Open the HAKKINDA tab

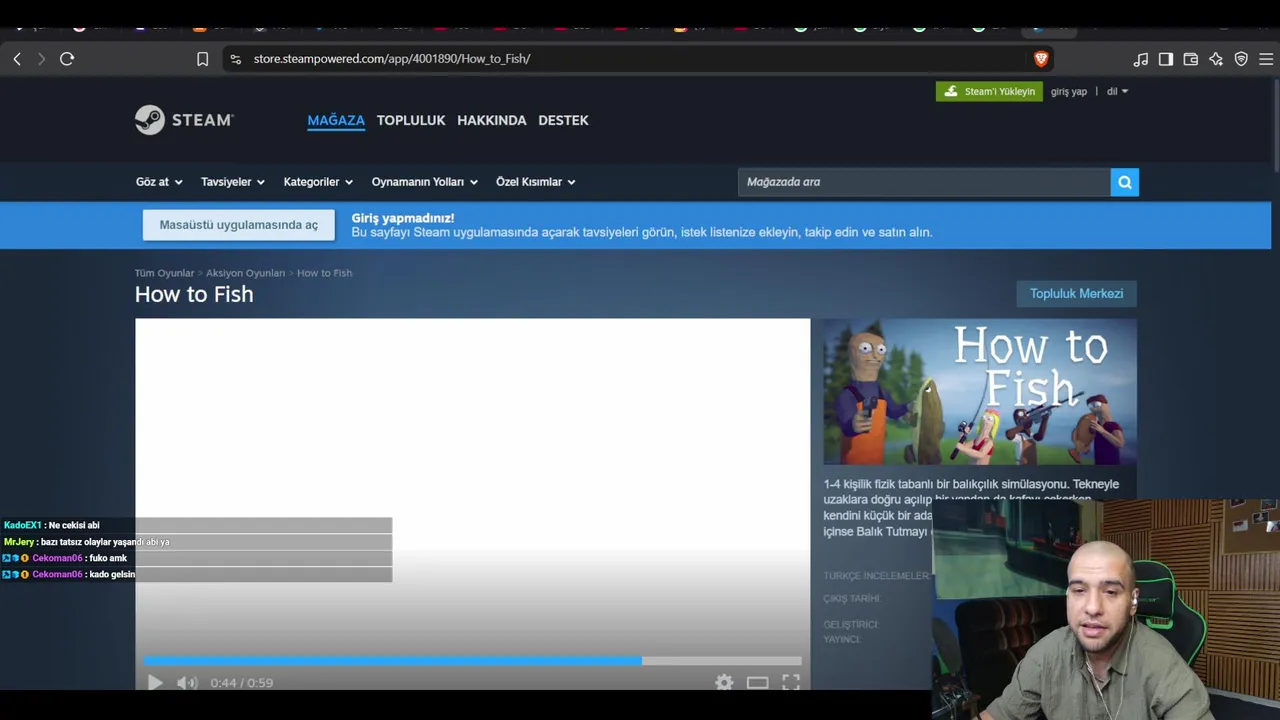click(x=491, y=120)
